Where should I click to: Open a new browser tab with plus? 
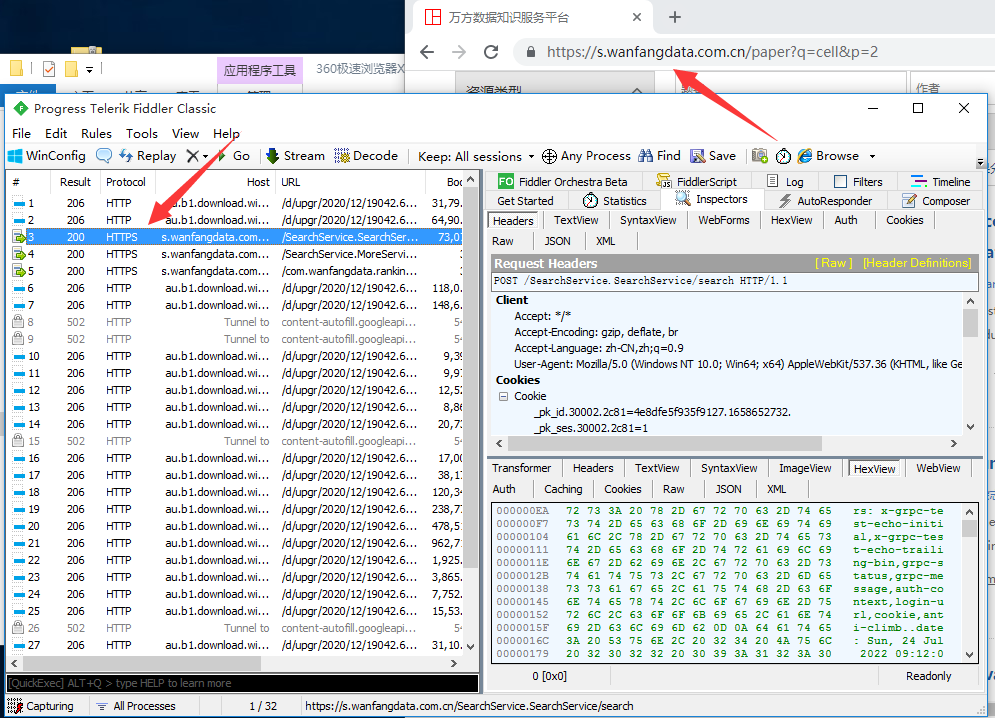[x=675, y=17]
